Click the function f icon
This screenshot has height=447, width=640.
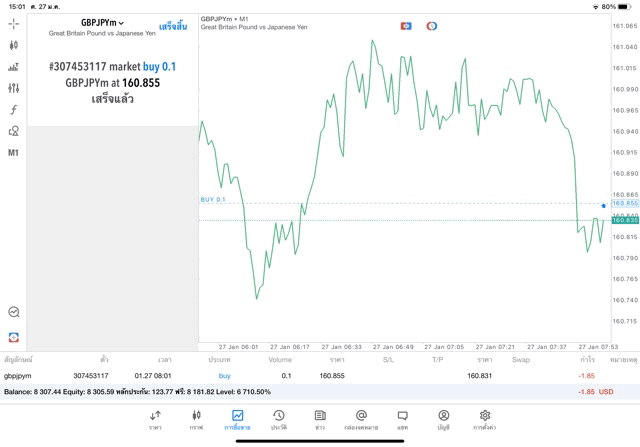(x=13, y=109)
